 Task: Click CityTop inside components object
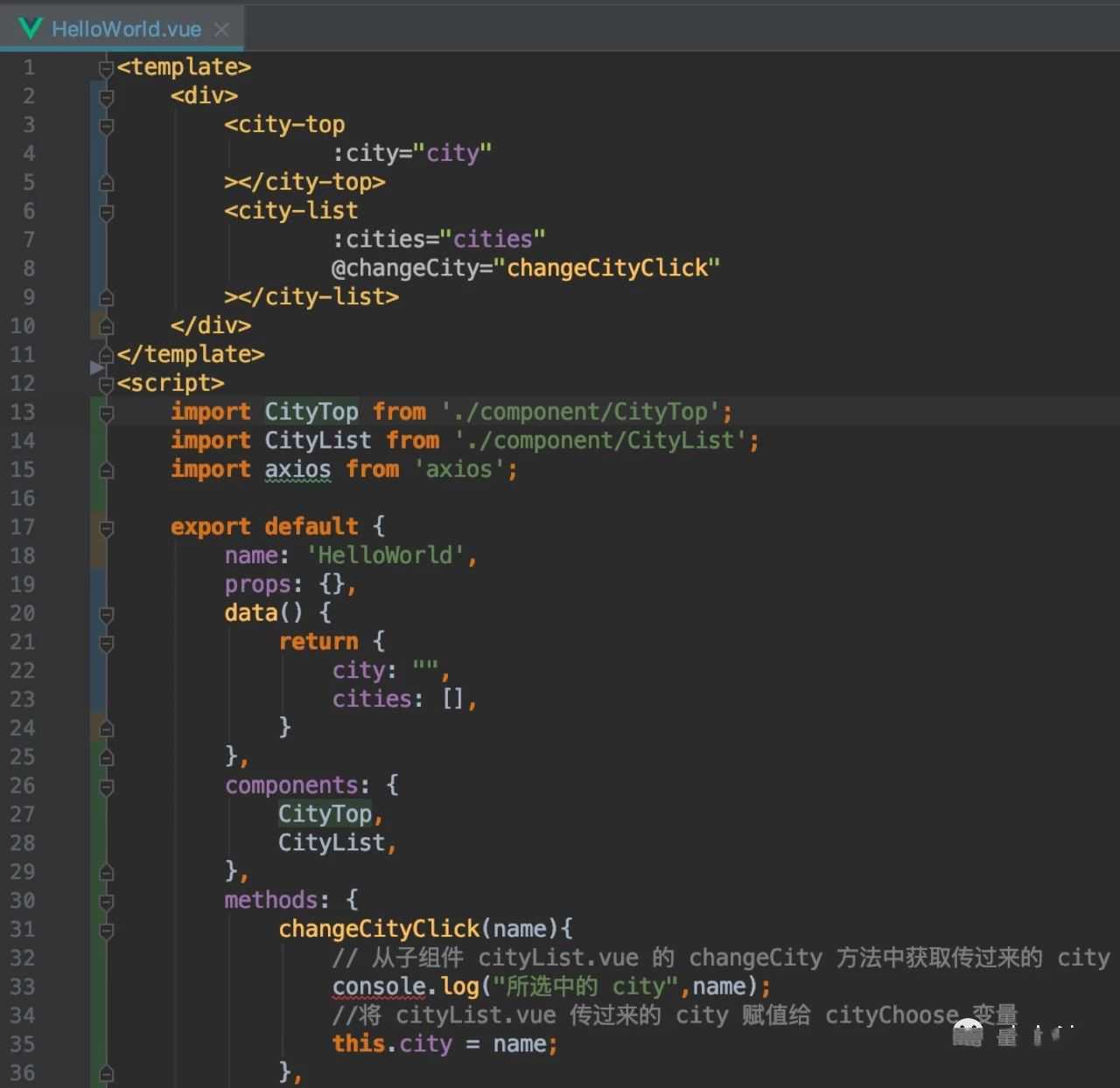click(325, 814)
